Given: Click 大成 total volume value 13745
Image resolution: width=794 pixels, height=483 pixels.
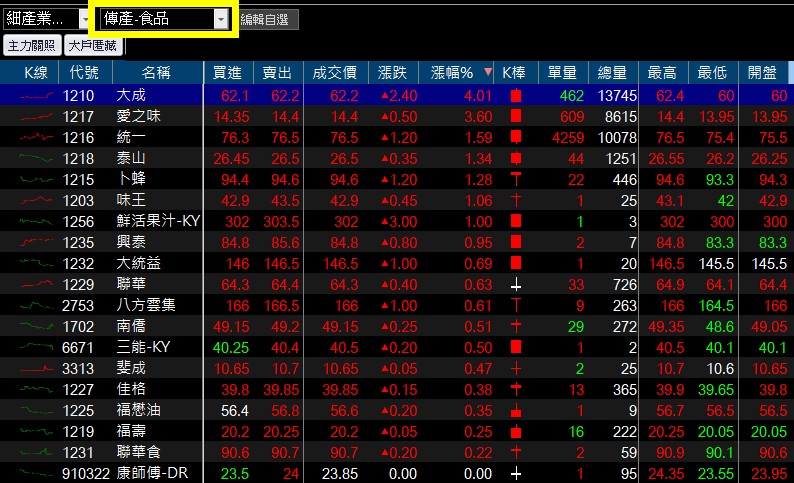Looking at the screenshot, I should point(617,96).
